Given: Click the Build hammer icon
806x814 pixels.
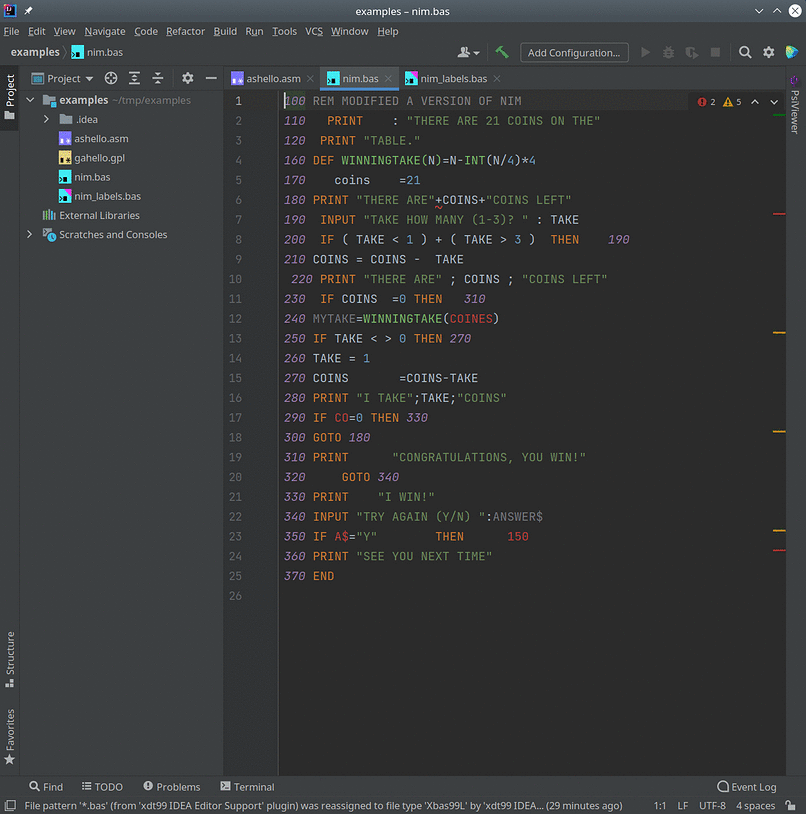Looking at the screenshot, I should 501,52.
